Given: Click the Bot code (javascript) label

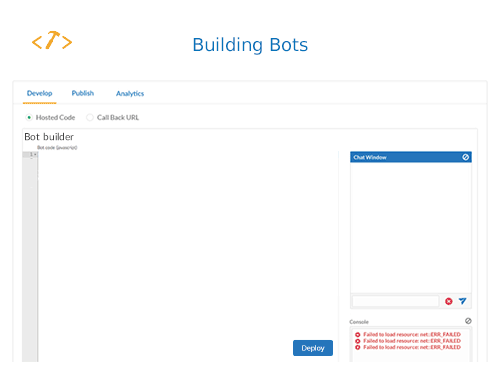Looking at the screenshot, I should click(57, 148).
